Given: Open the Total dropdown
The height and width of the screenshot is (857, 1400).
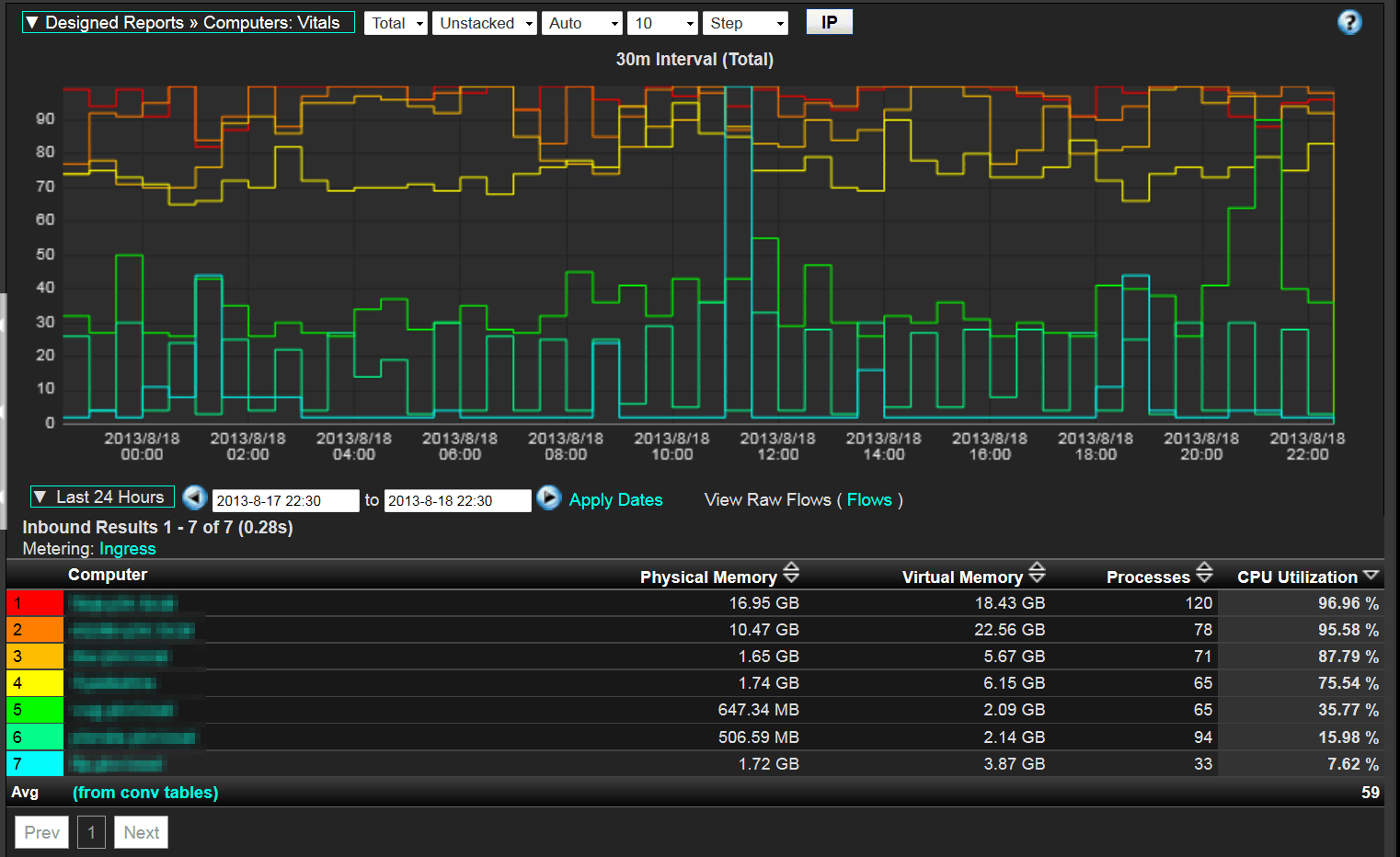Looking at the screenshot, I should pyautogui.click(x=396, y=23).
